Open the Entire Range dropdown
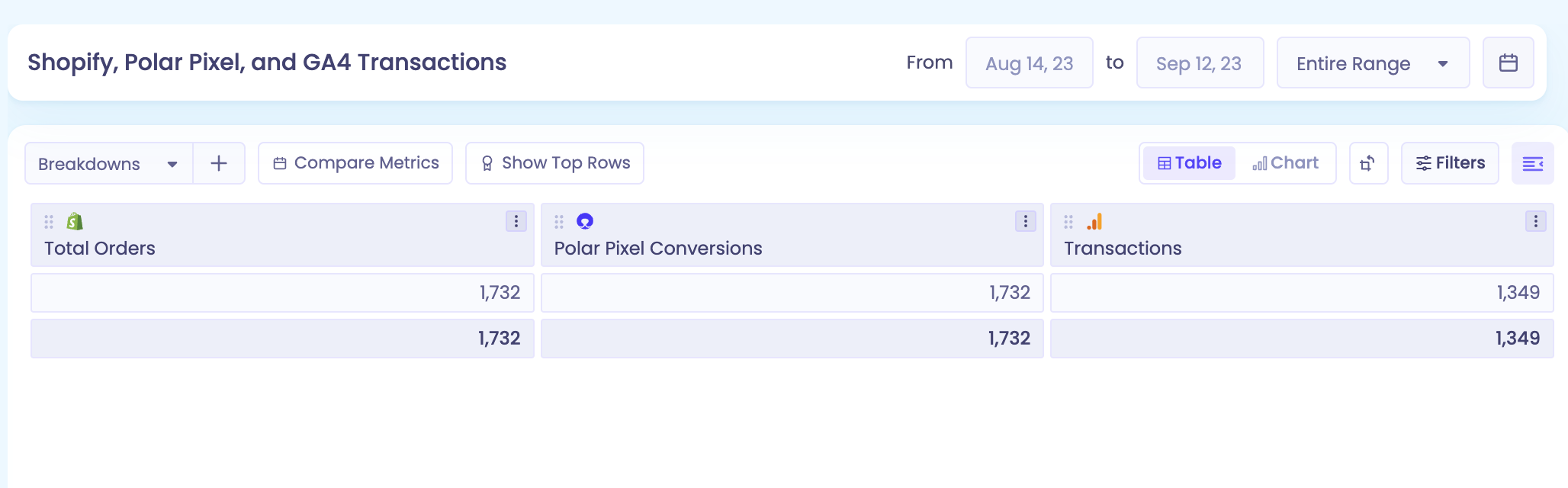 point(1373,63)
